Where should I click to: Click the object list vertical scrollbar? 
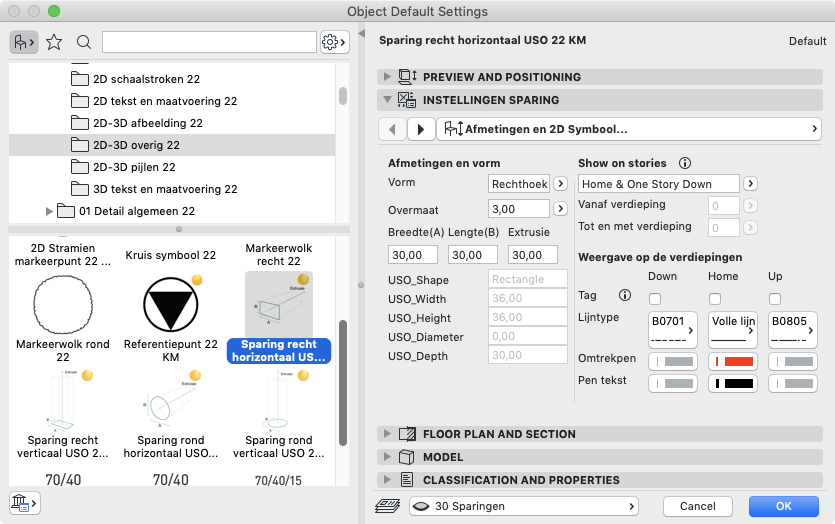[x=343, y=382]
